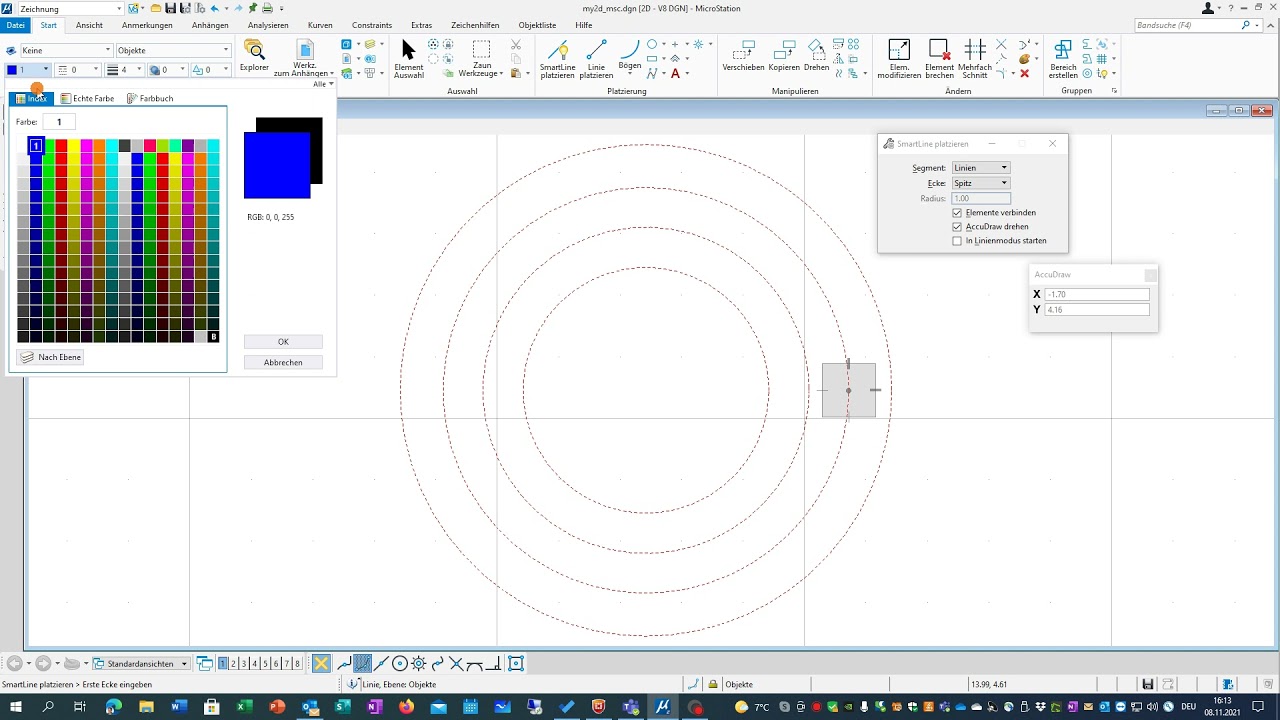Viewport: 1280px width, 720px height.
Task: Click the Farbe index input field
Action: point(59,122)
